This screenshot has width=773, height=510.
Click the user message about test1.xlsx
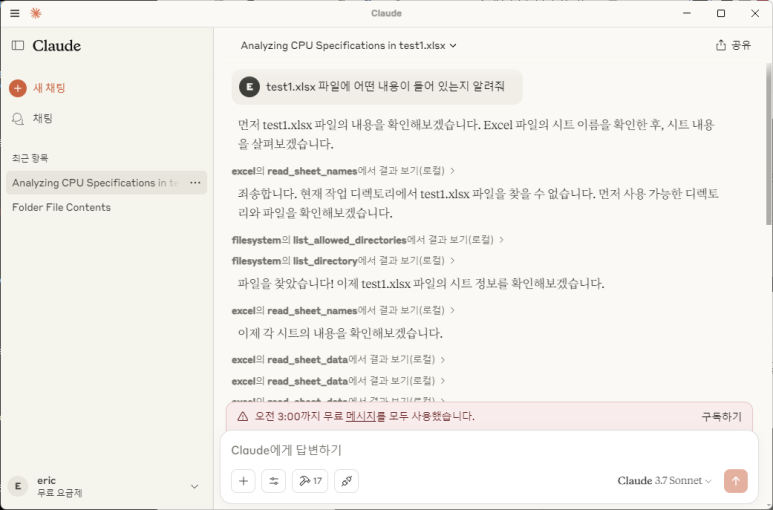(377, 87)
